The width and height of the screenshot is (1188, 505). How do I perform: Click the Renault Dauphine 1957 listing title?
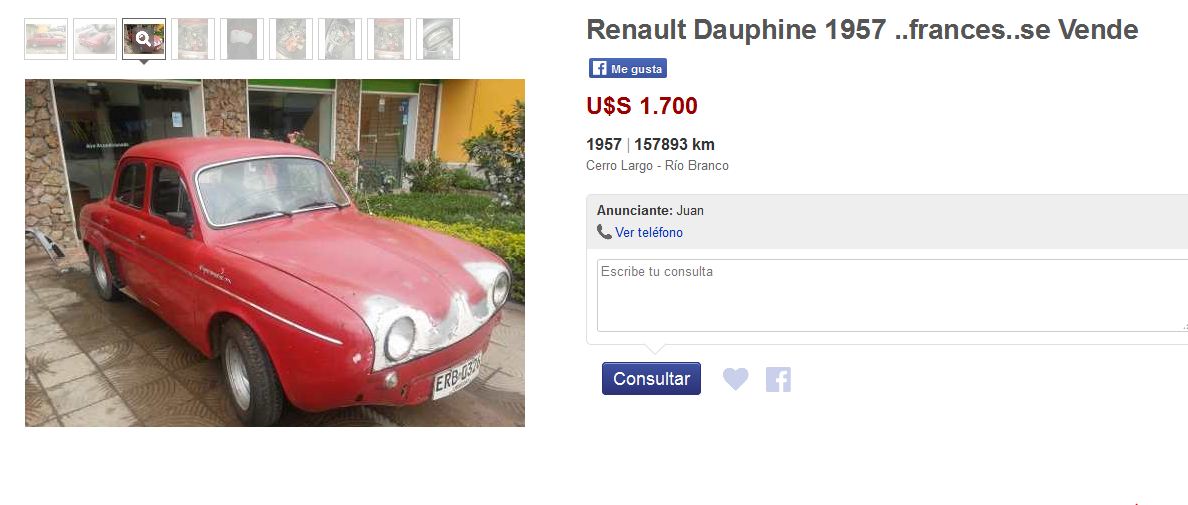coord(862,30)
